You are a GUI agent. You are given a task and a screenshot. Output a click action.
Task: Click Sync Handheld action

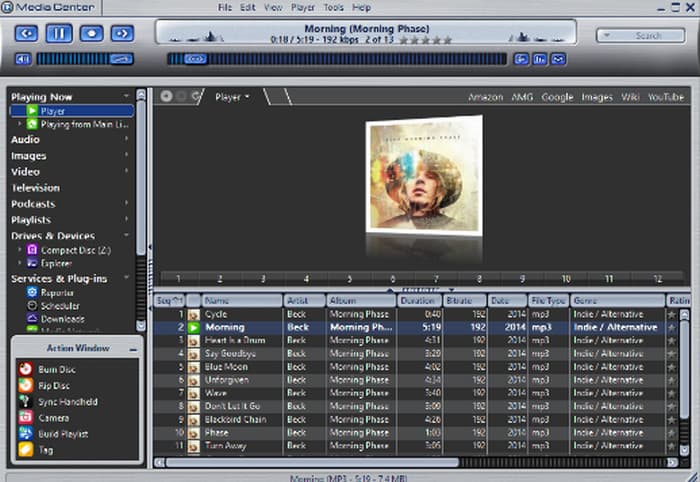point(67,402)
